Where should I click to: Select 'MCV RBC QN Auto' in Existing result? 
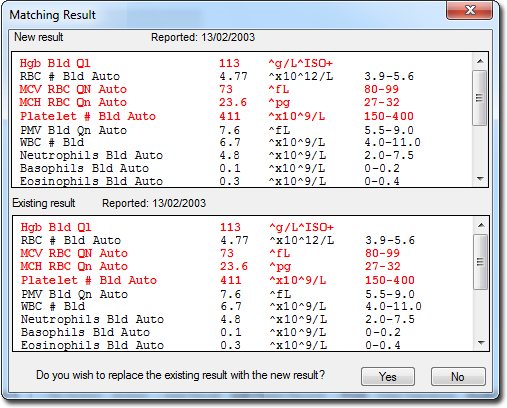(74, 253)
